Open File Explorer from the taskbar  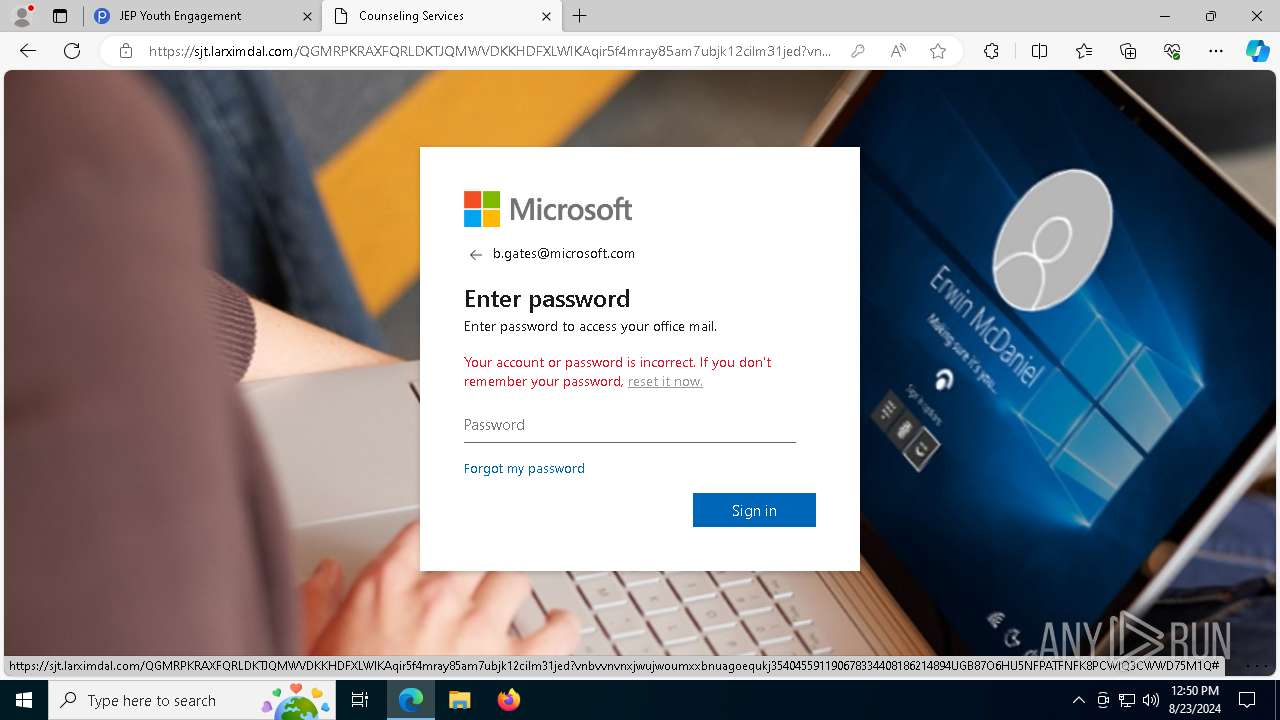(x=459, y=700)
